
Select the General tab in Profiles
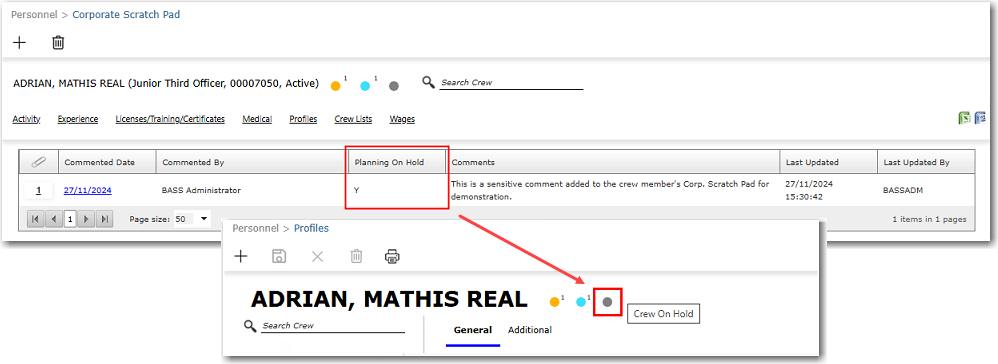473,330
